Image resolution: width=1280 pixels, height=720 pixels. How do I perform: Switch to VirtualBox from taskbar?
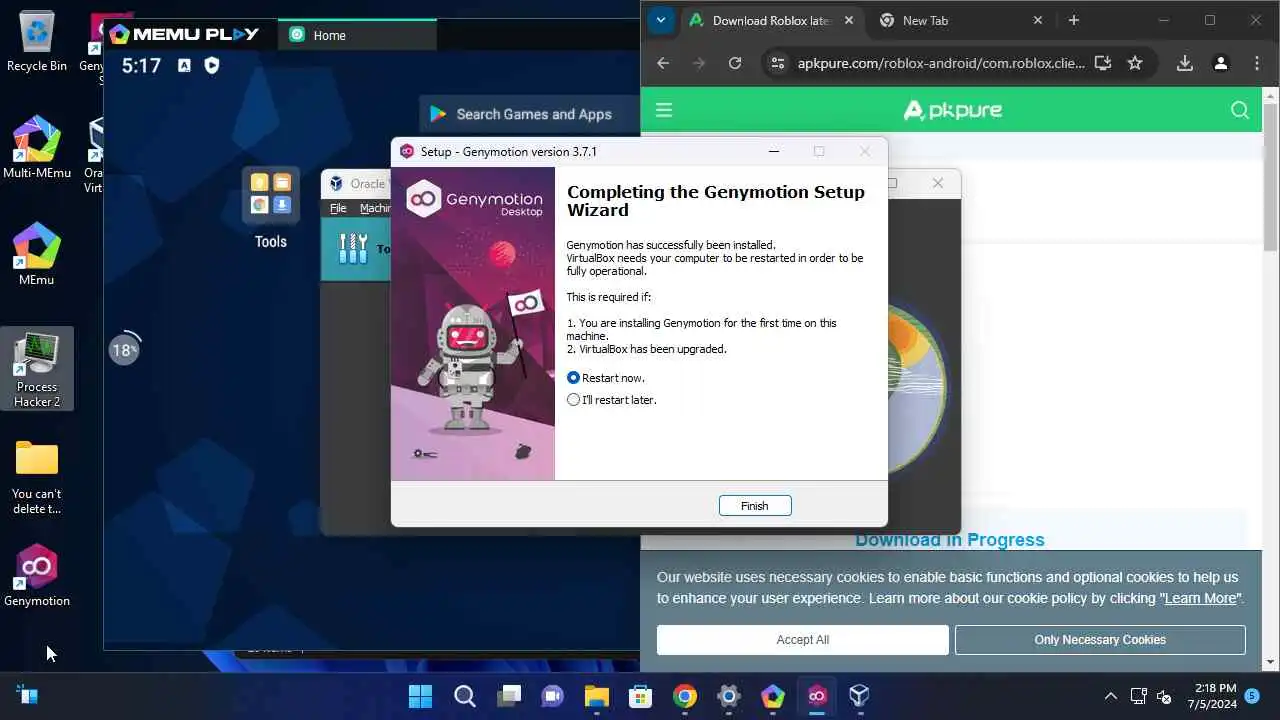[x=860, y=696]
